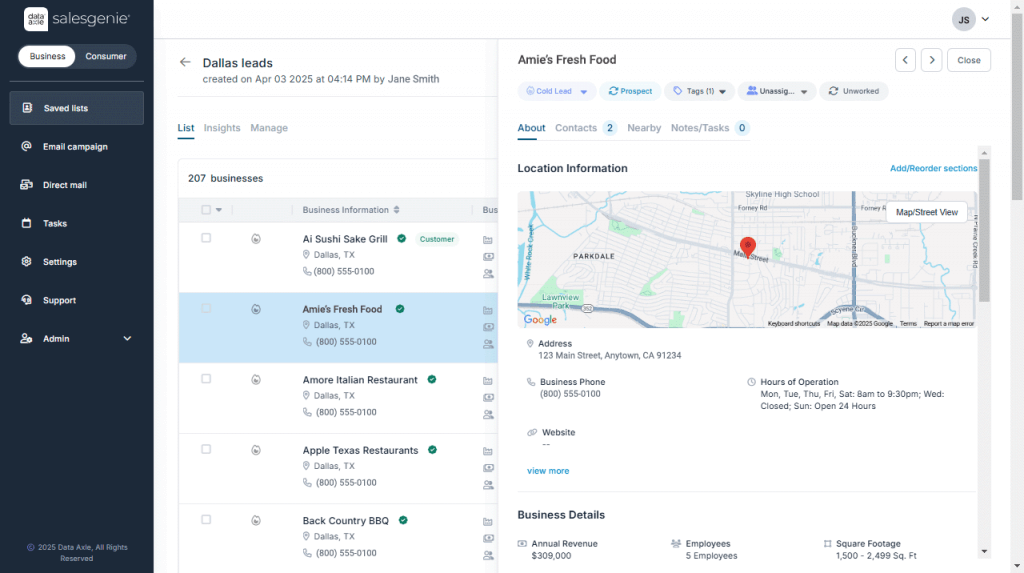1024x573 pixels.
Task: Click view more link
Action: (x=548, y=471)
